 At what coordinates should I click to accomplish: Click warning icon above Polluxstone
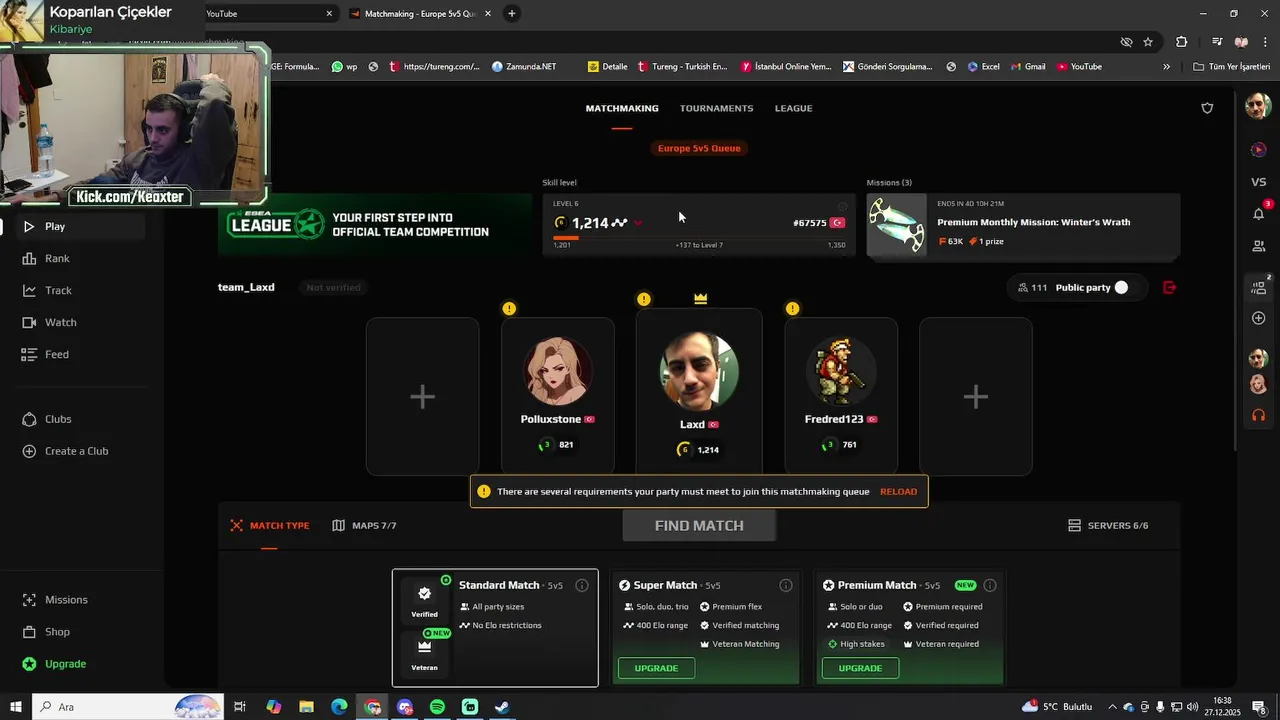(509, 308)
